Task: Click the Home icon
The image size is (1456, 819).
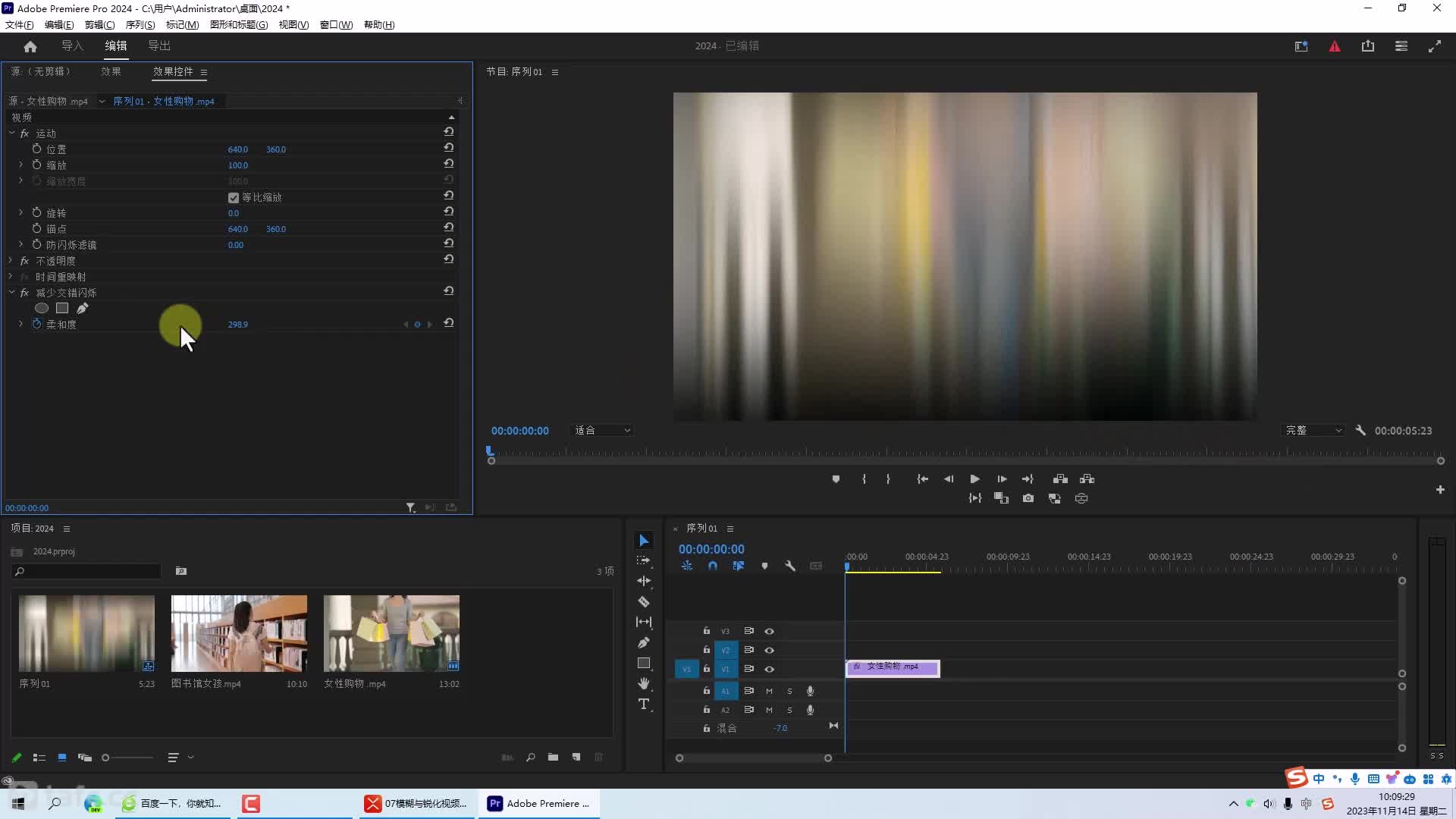Action: [x=30, y=46]
